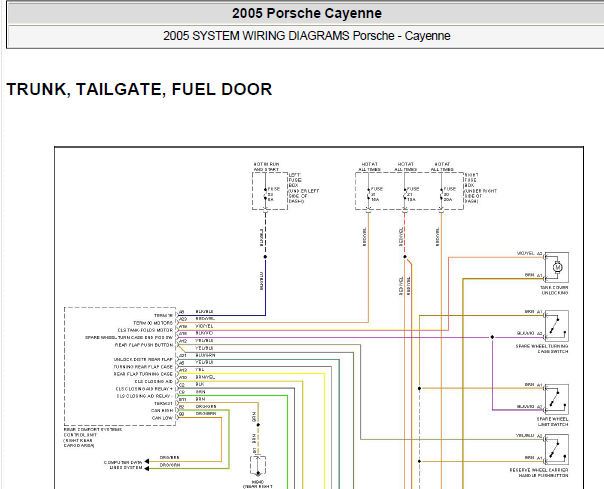
Task: Click the REAR FLAP PUSH BUTTON pin label
Action: (144, 345)
